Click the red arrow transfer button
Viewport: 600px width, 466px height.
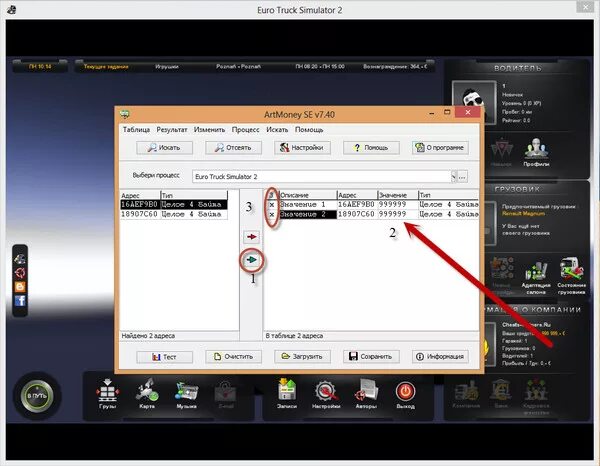251,237
